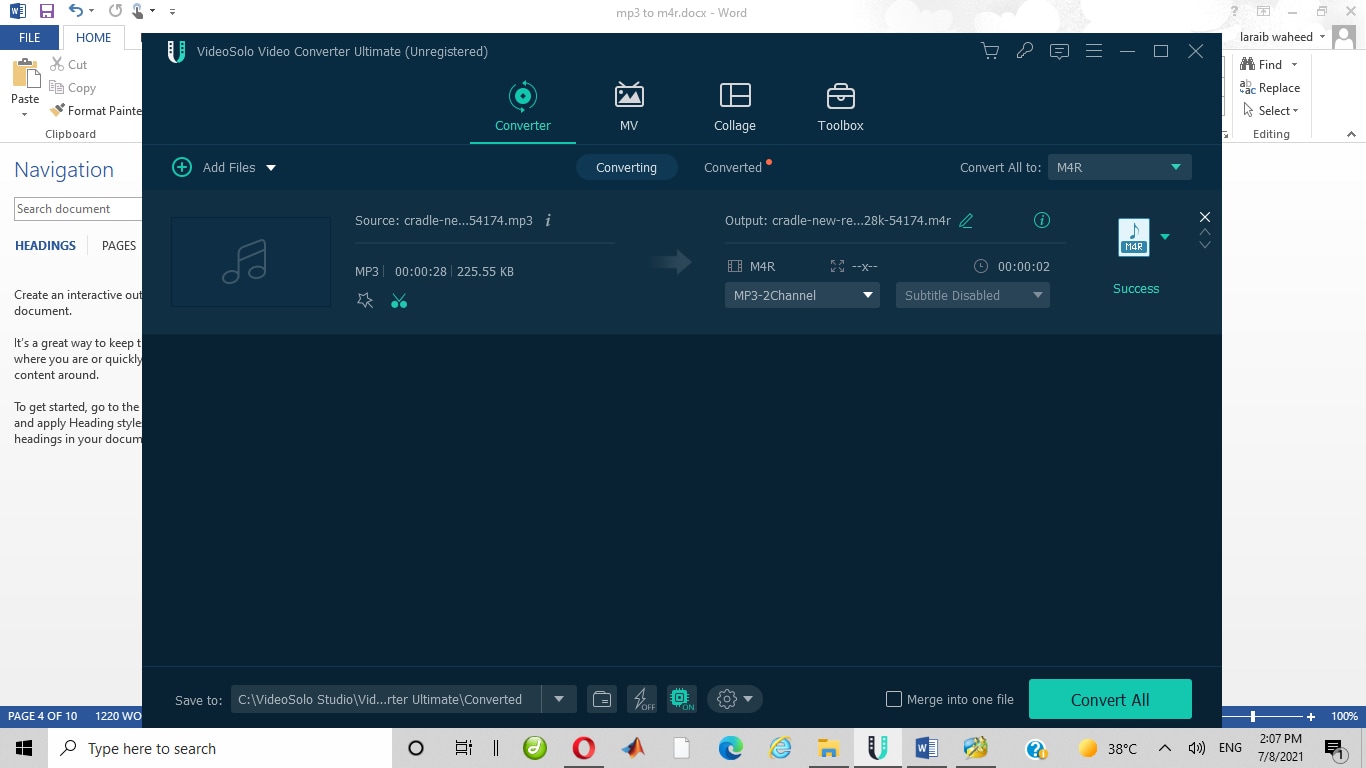Open Opera from the taskbar
Image resolution: width=1366 pixels, height=768 pixels.
tap(584, 748)
